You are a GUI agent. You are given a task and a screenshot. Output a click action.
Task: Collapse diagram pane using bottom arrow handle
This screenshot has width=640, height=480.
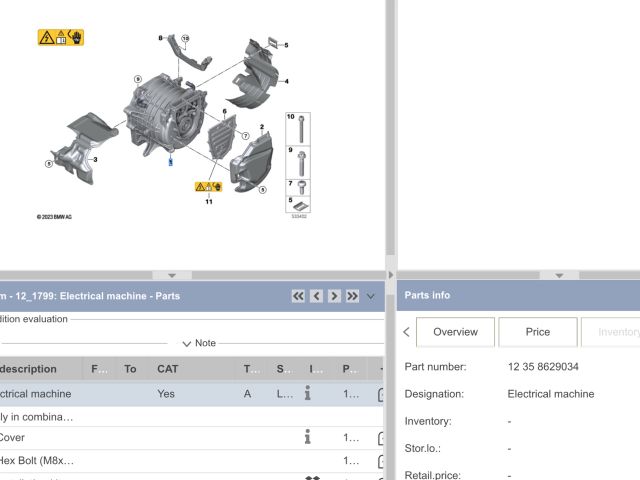pos(172,275)
